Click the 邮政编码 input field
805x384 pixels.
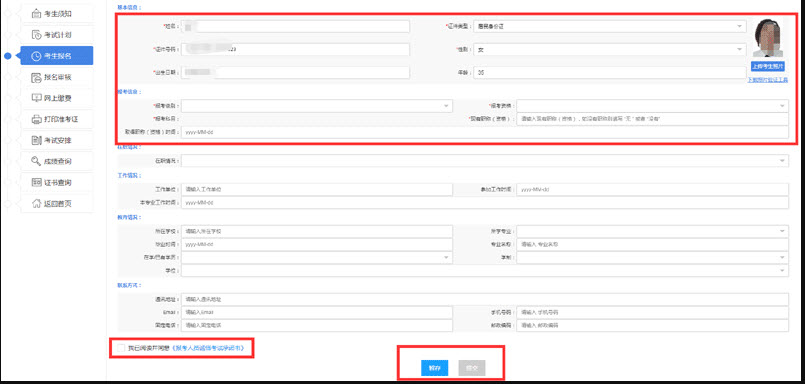point(652,325)
